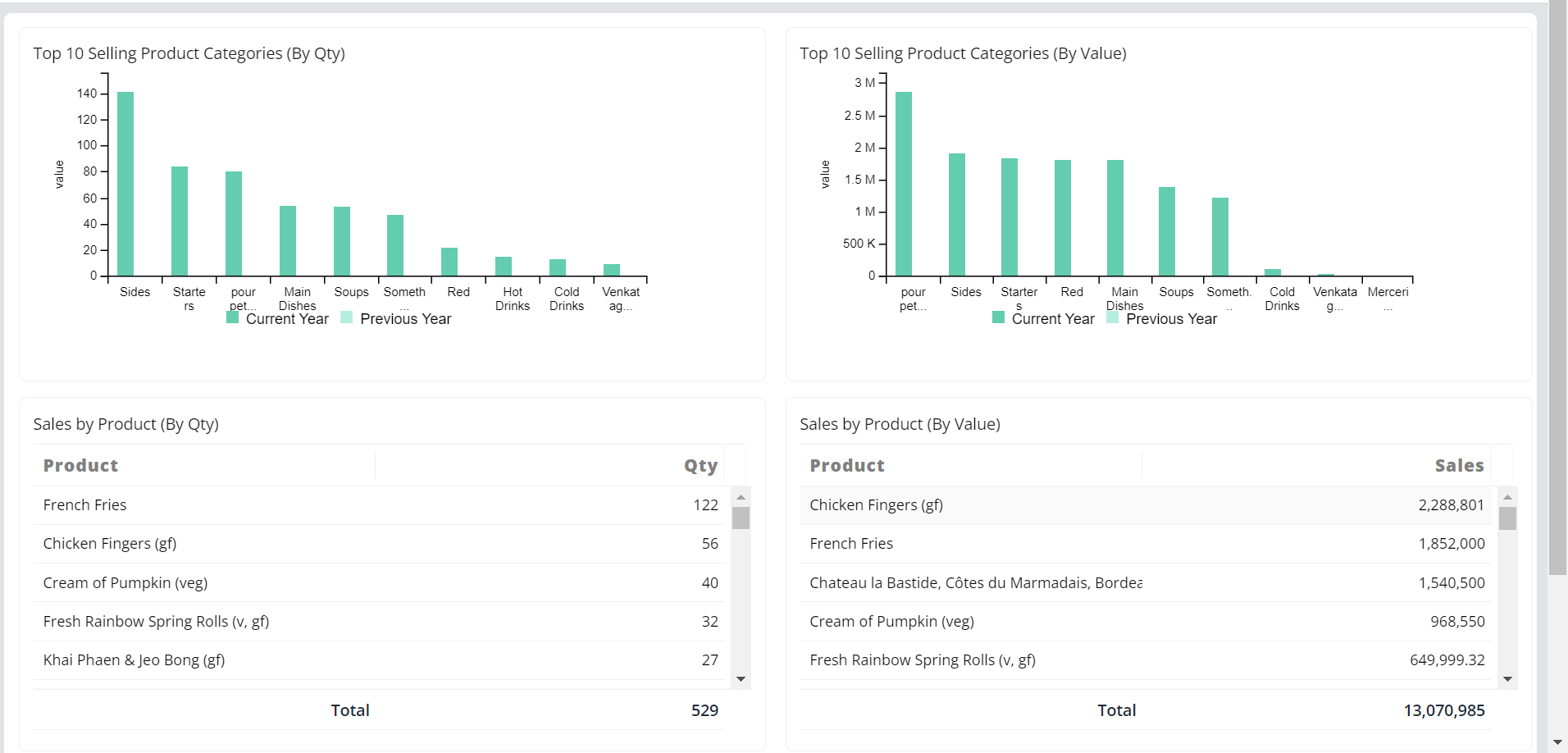Screen dimensions: 1568x753
Task: Select the Main Dishes bar in Value chart
Action: point(1114,217)
